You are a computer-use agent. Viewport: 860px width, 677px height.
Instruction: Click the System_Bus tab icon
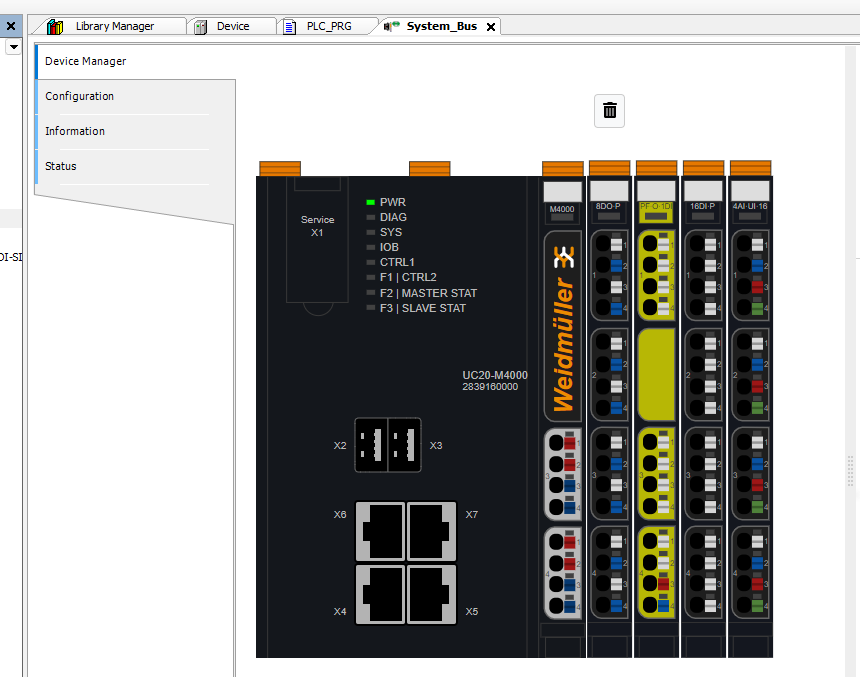tap(392, 26)
